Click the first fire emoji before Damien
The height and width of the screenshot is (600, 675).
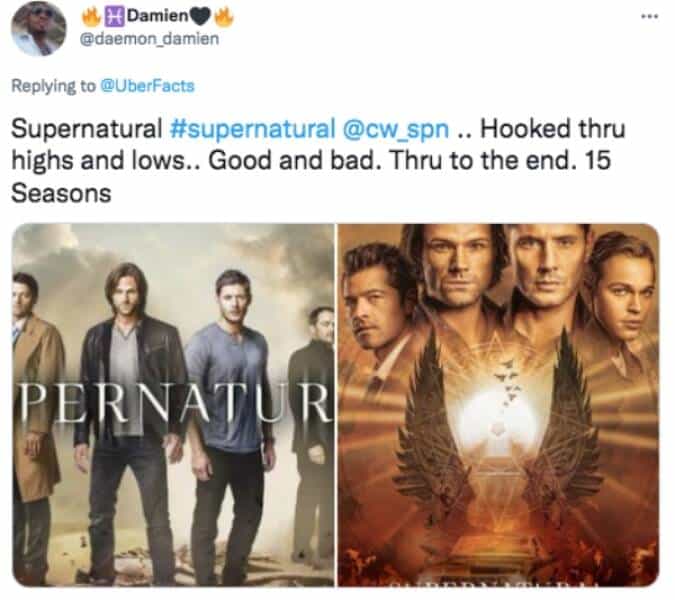tap(91, 17)
